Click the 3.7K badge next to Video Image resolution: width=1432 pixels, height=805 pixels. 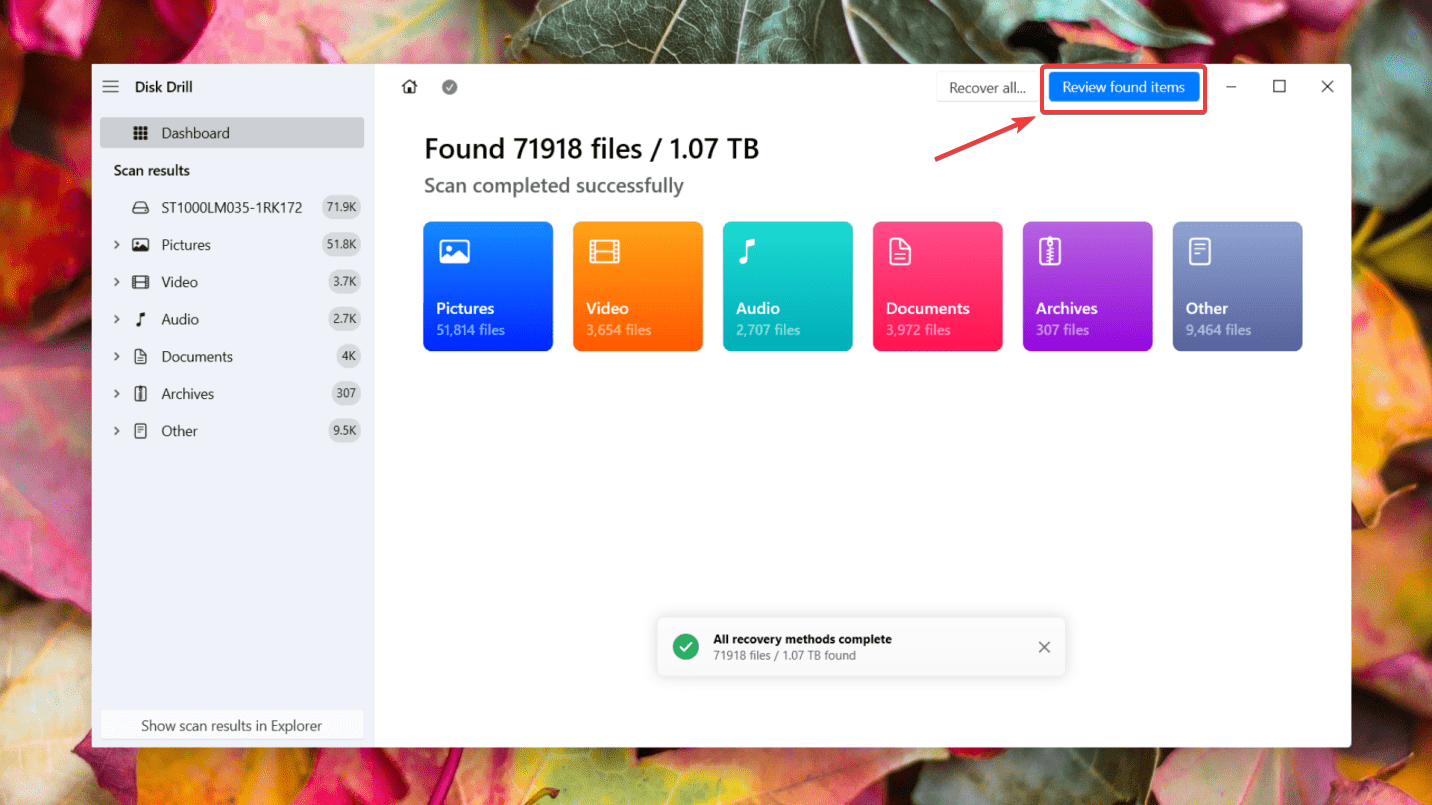point(344,282)
